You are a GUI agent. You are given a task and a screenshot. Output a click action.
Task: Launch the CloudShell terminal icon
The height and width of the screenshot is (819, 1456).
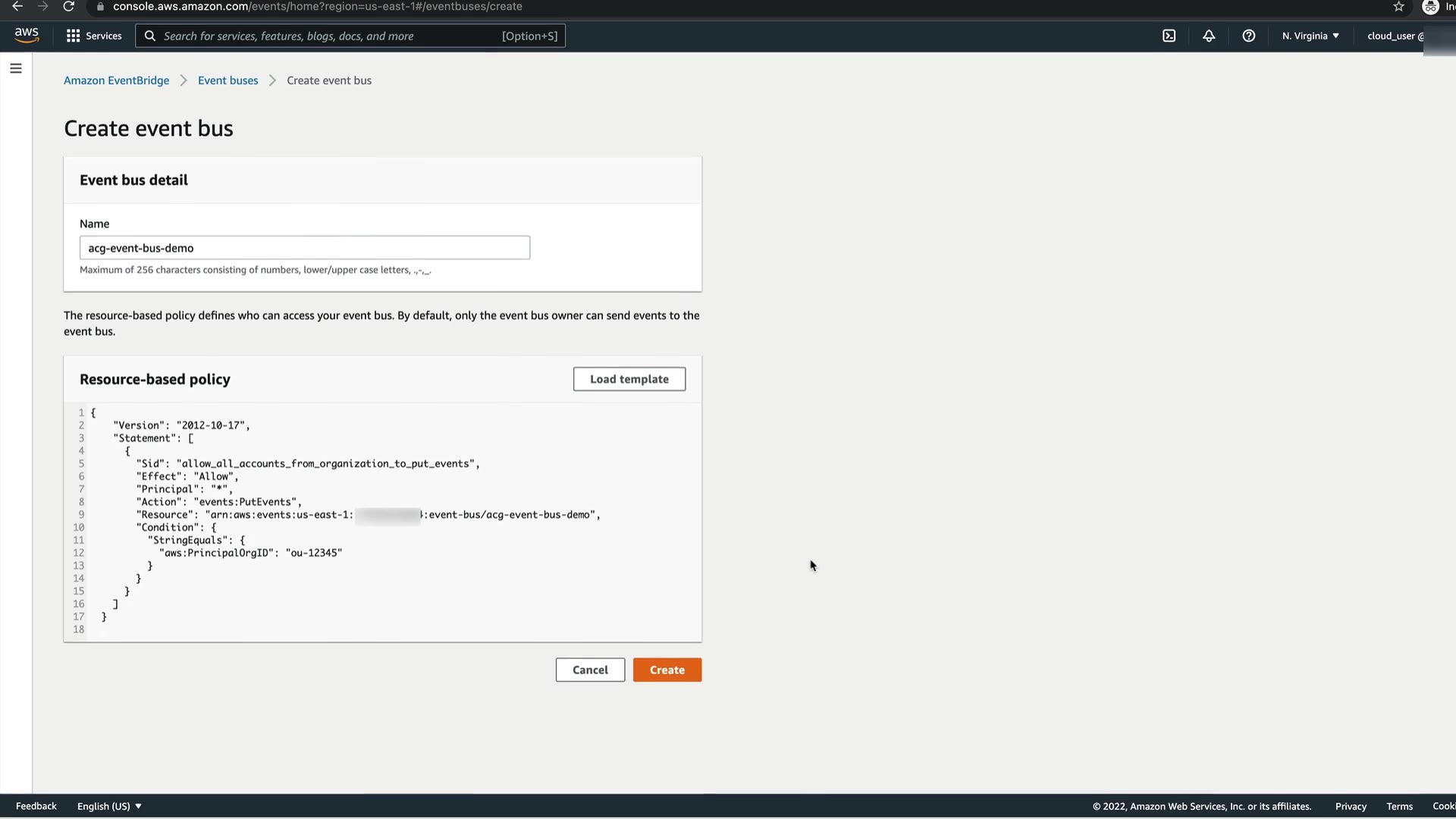click(x=1169, y=36)
